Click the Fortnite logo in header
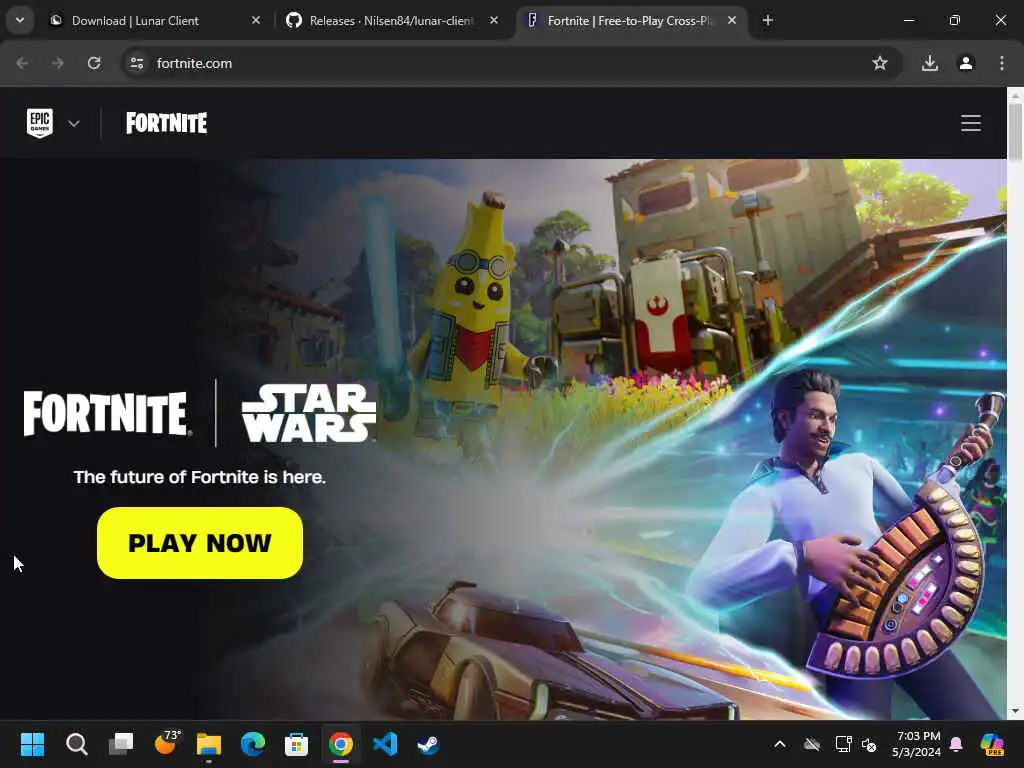 pyautogui.click(x=167, y=123)
